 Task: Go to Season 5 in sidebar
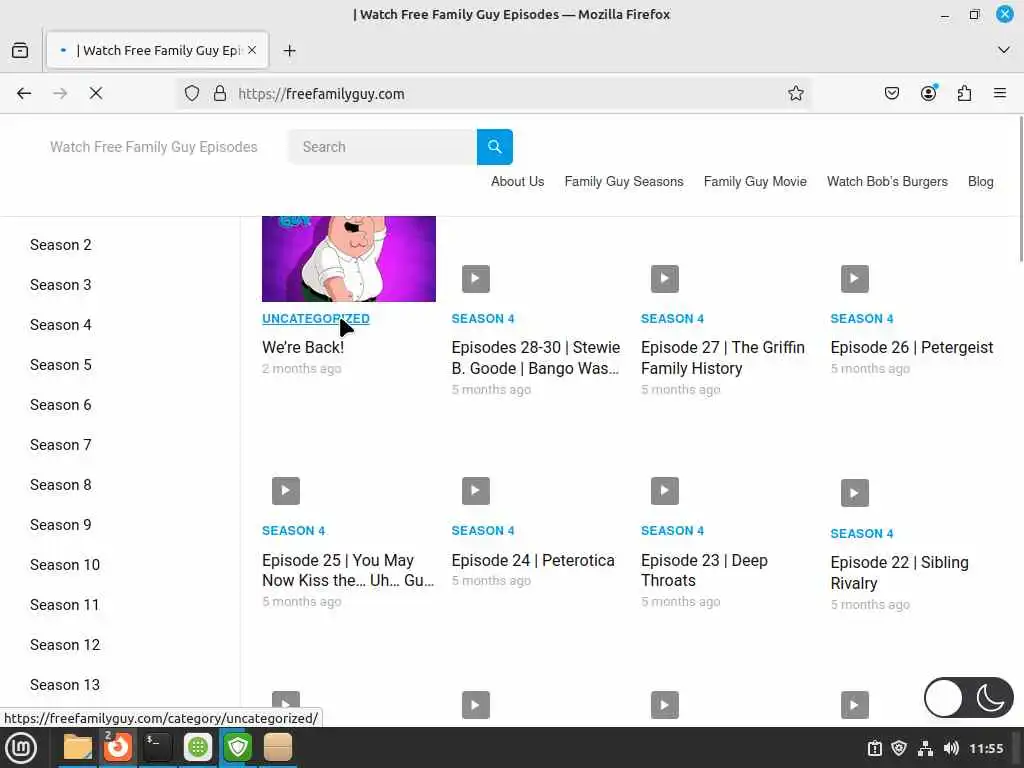click(61, 364)
